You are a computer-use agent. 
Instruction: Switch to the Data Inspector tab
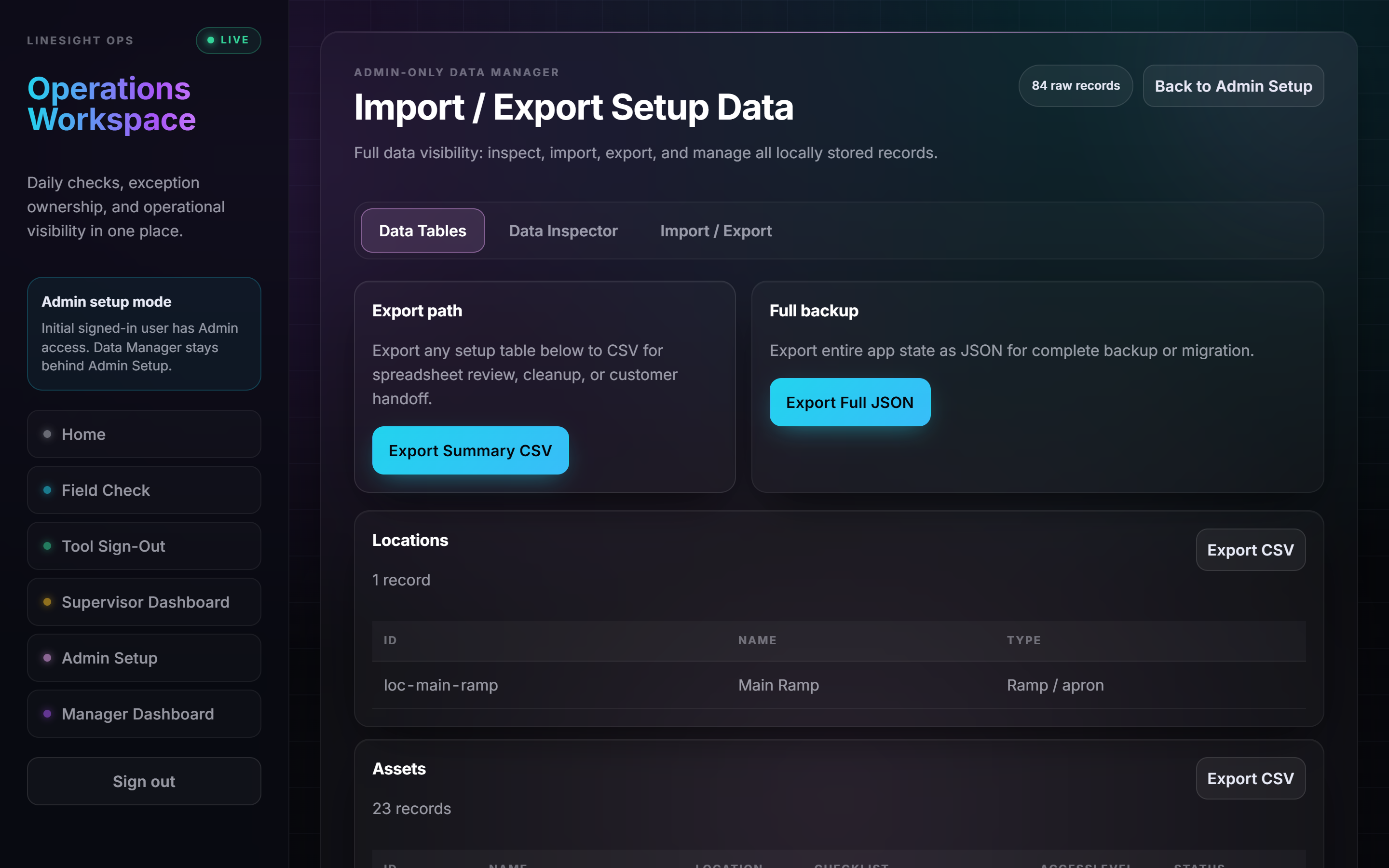(x=563, y=231)
